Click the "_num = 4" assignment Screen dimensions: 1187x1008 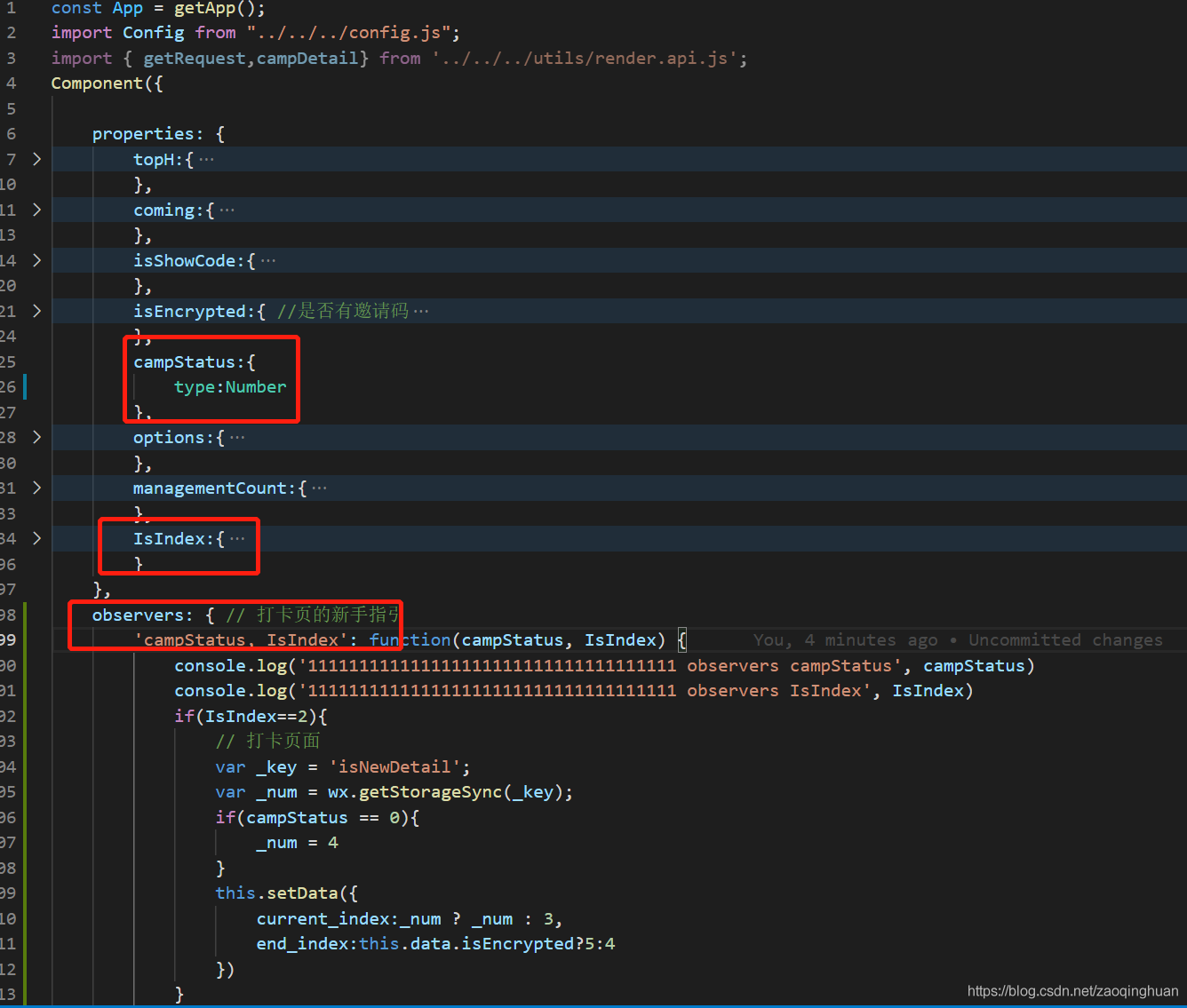298,843
